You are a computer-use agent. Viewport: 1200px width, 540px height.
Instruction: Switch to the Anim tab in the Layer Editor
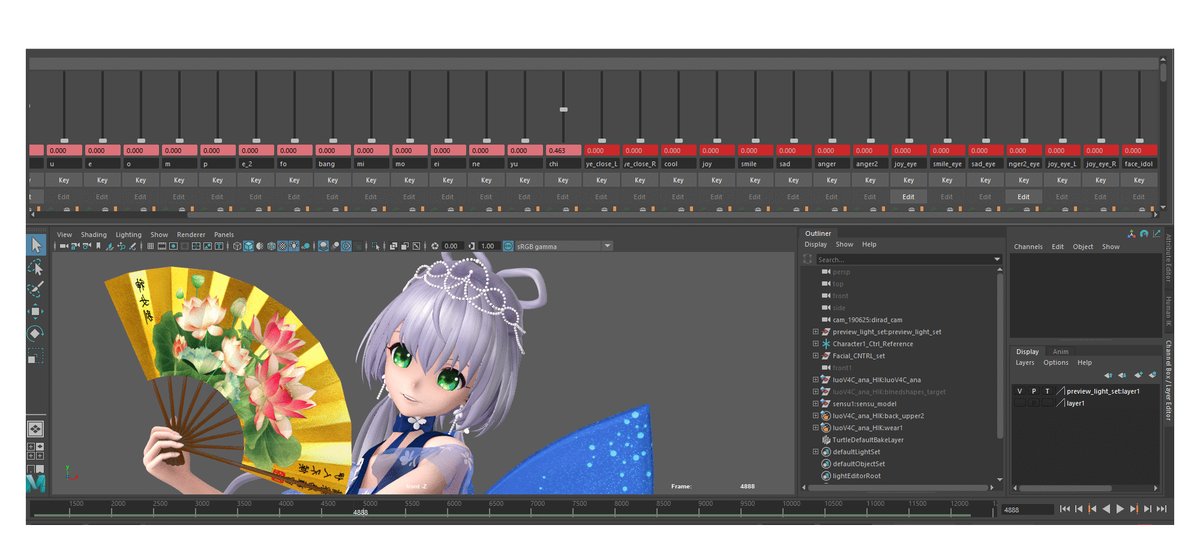(1060, 351)
